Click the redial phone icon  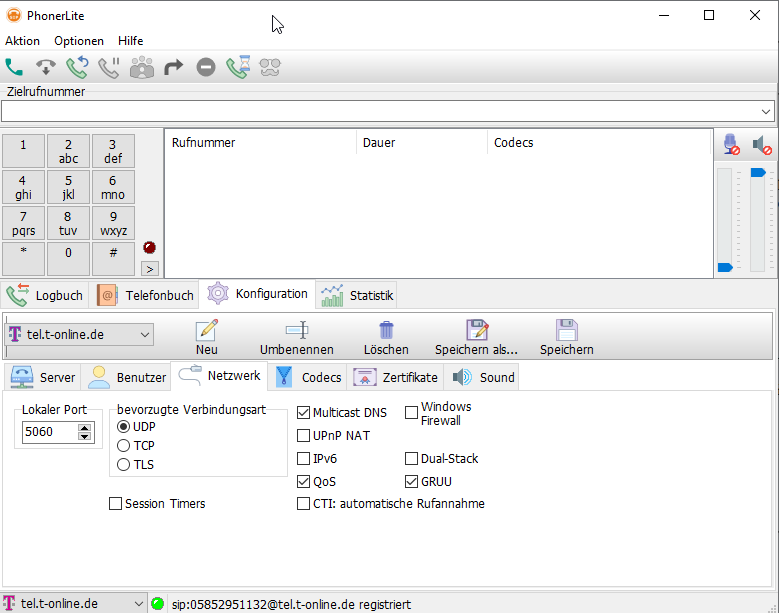(x=77, y=68)
